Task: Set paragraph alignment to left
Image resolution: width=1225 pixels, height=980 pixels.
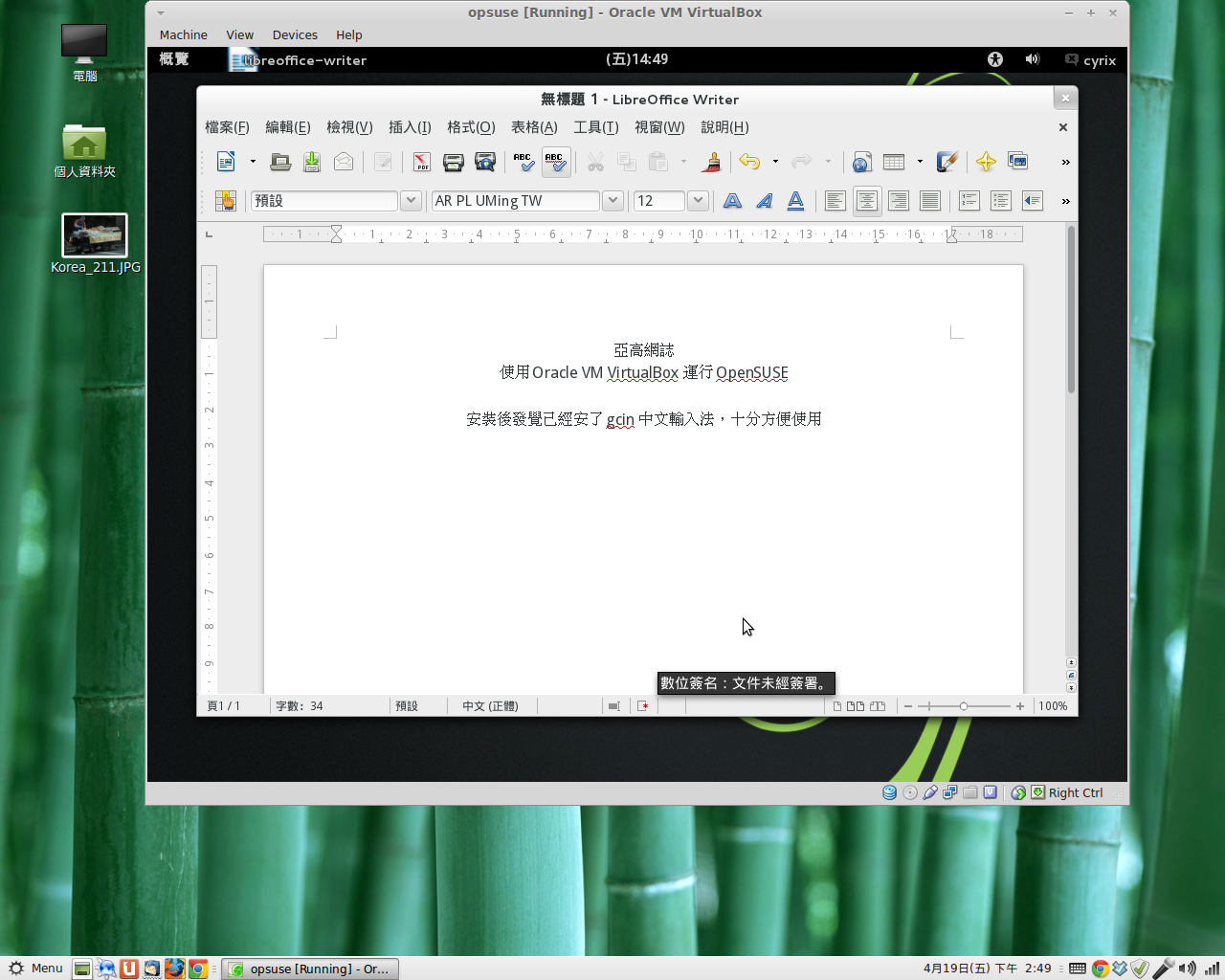Action: pos(835,201)
